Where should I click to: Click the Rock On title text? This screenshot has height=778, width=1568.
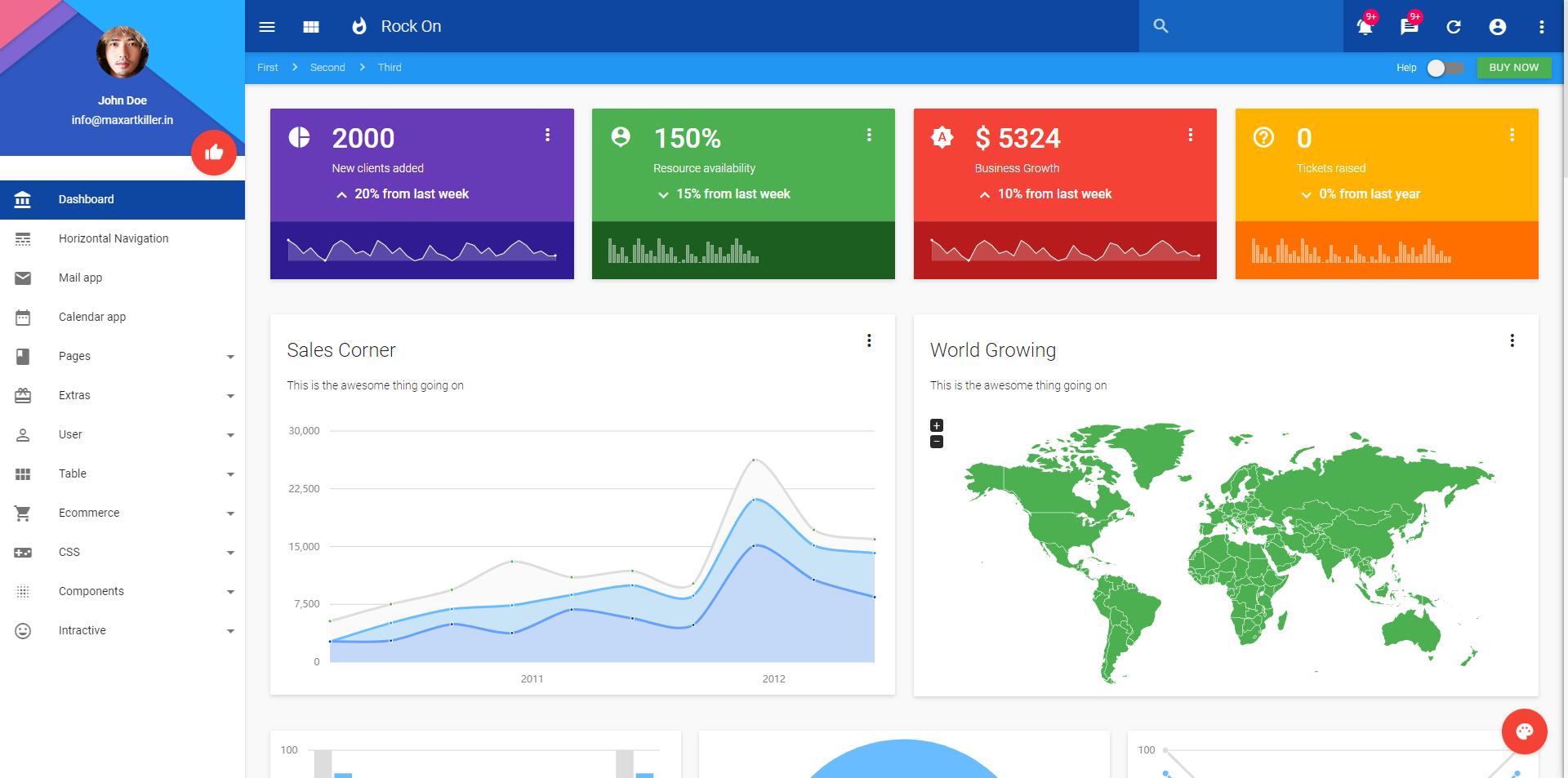(411, 26)
